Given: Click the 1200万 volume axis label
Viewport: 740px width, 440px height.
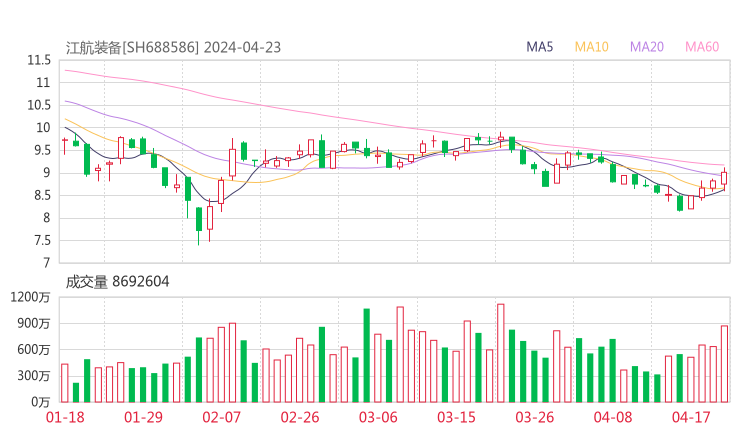Looking at the screenshot, I should (30, 297).
